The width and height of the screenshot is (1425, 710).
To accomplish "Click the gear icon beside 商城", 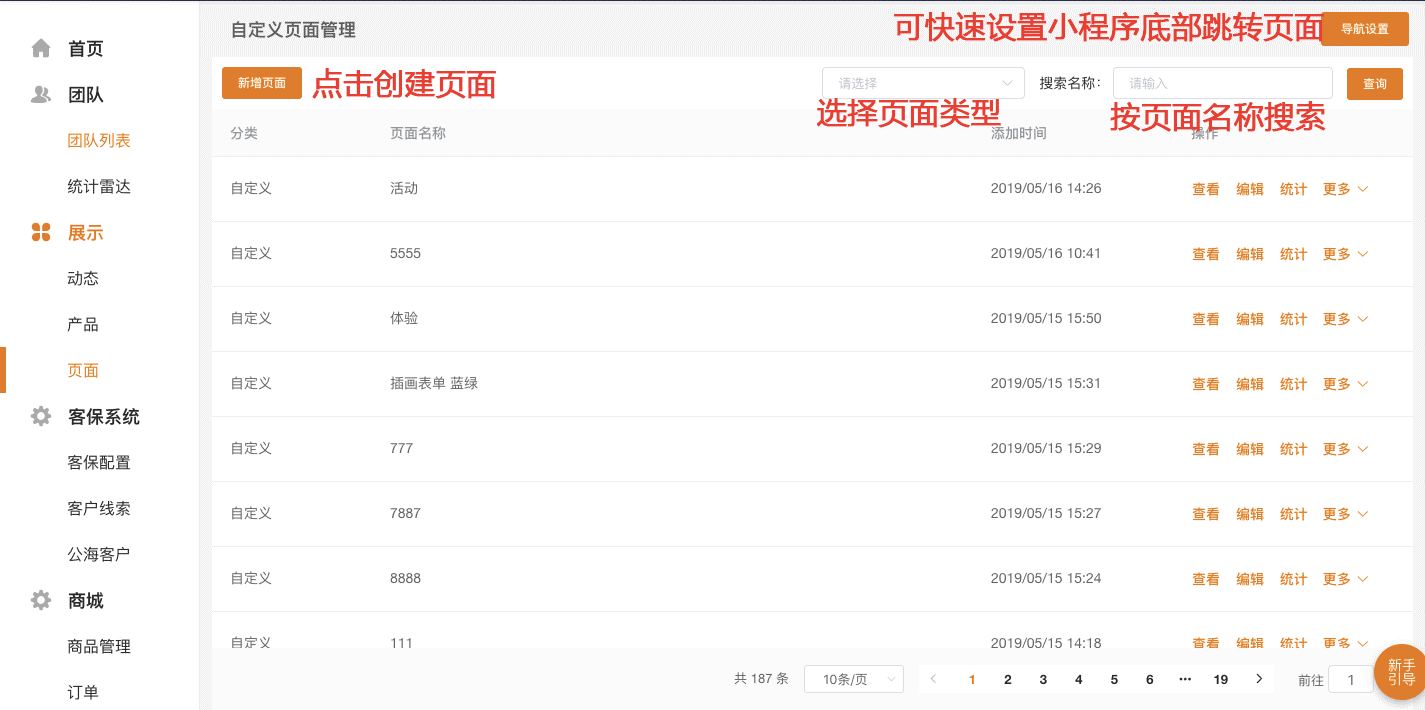I will (41, 600).
